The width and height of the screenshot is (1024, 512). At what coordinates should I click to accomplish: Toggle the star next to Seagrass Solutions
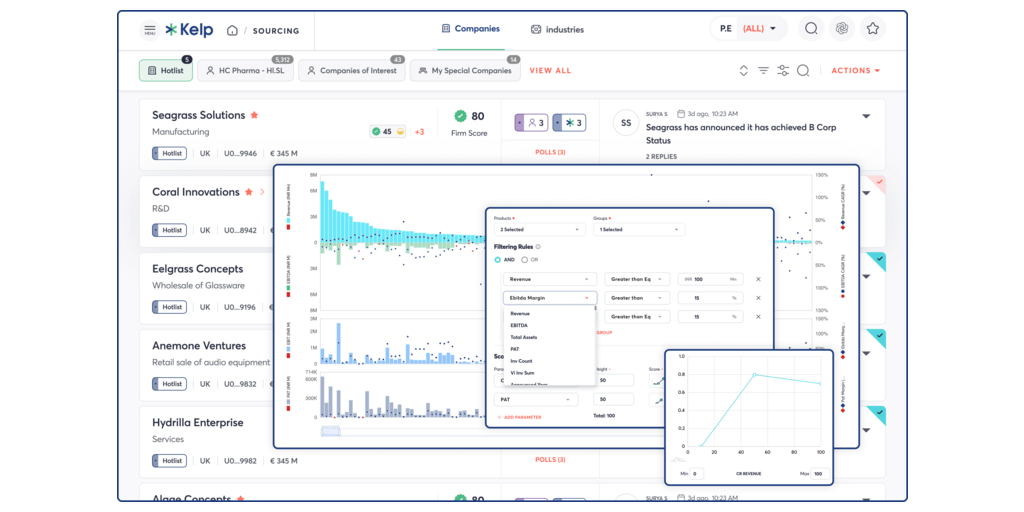(254, 116)
